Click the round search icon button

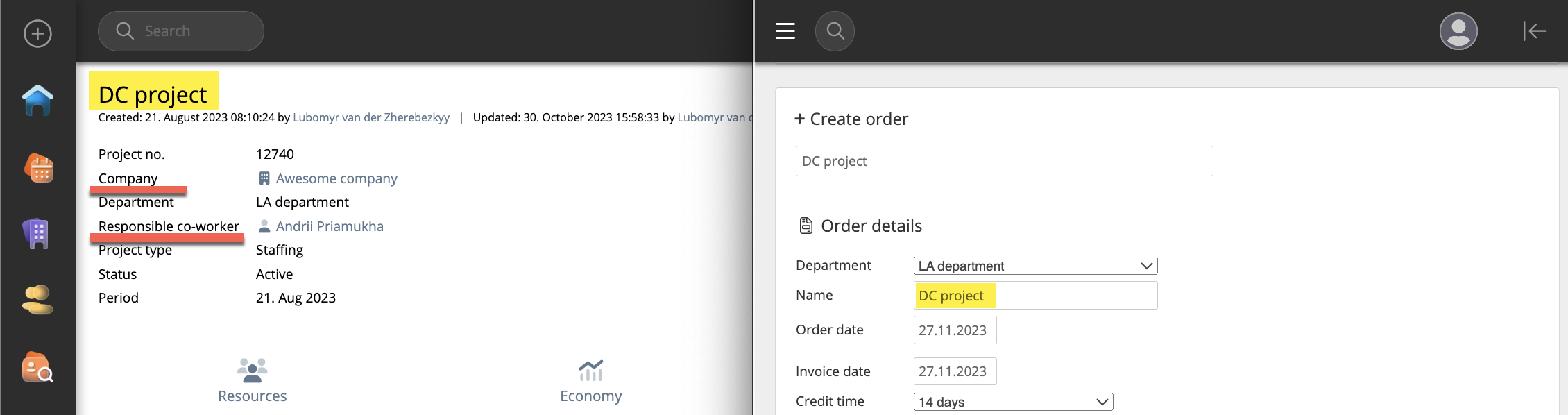(835, 31)
